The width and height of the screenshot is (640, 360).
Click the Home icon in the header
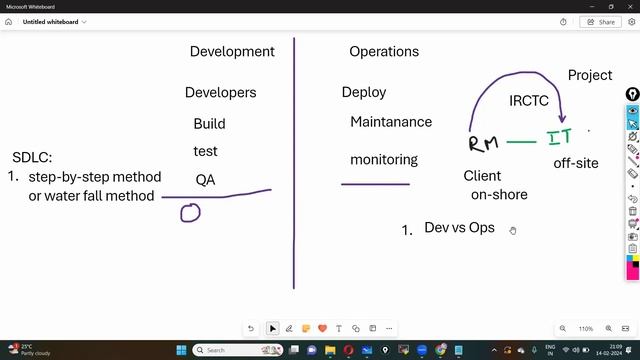click(x=9, y=22)
